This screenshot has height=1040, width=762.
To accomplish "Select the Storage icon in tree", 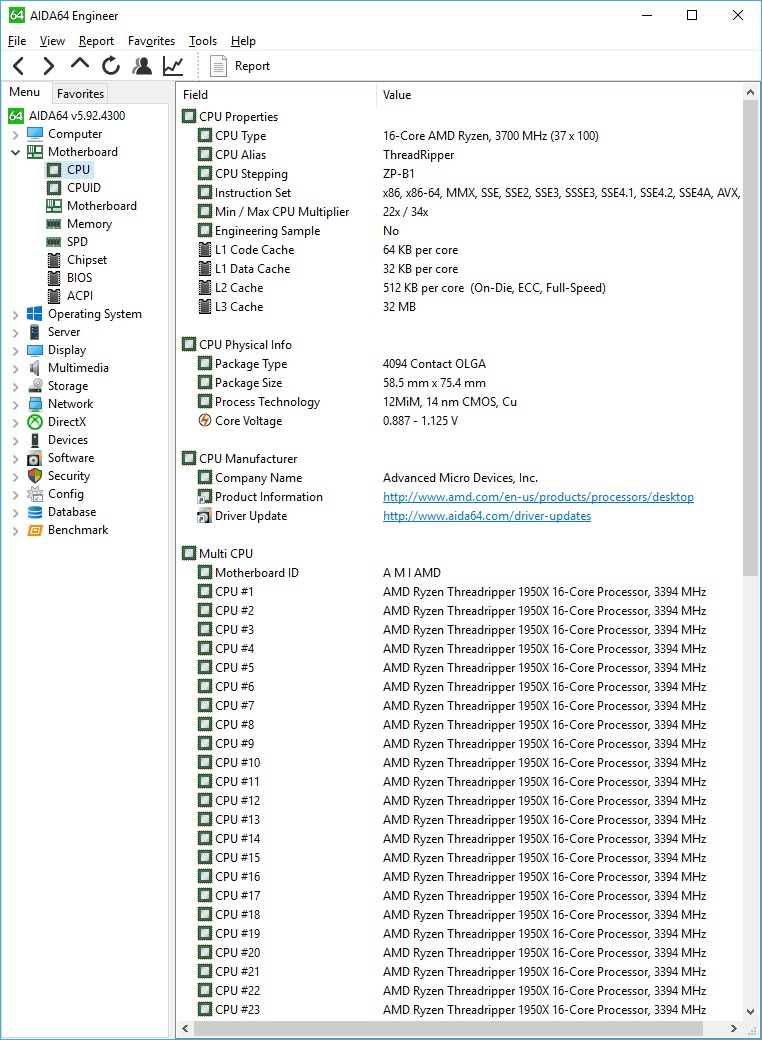I will 34,385.
